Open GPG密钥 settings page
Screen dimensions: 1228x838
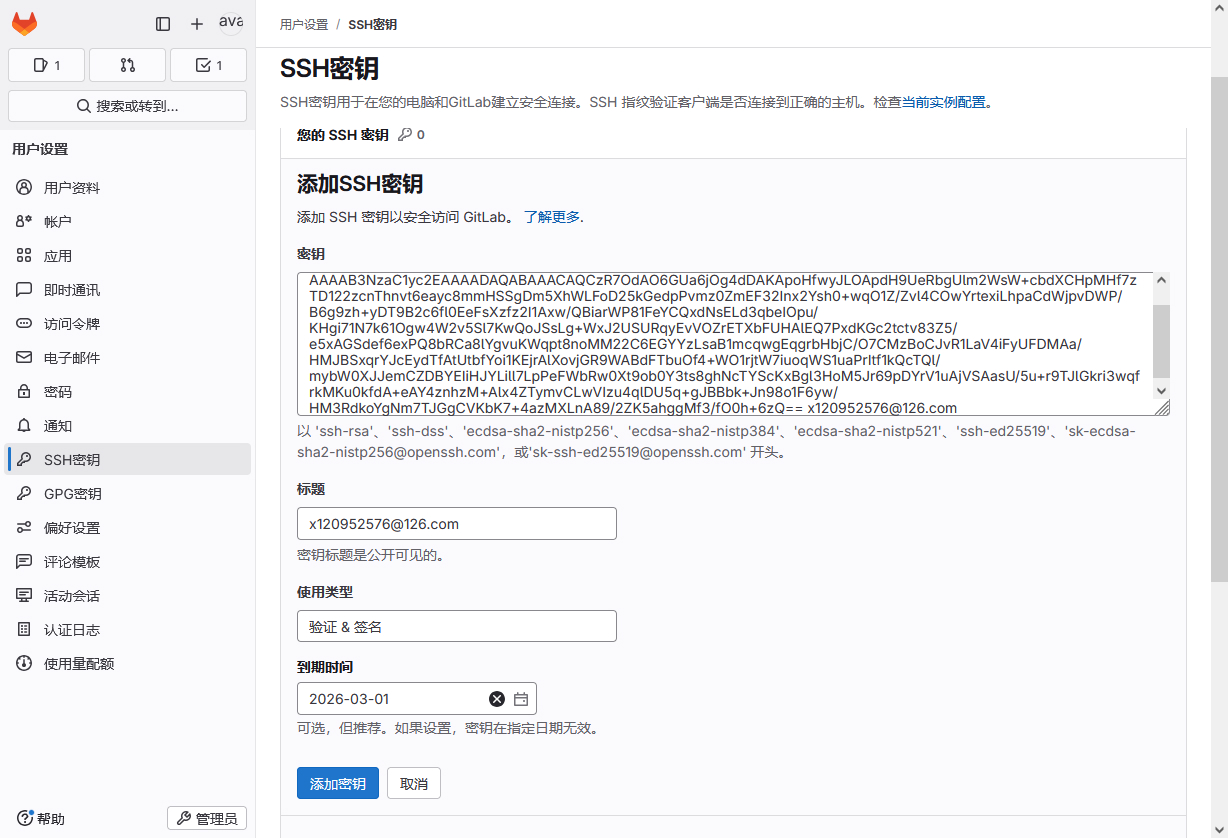coord(72,494)
